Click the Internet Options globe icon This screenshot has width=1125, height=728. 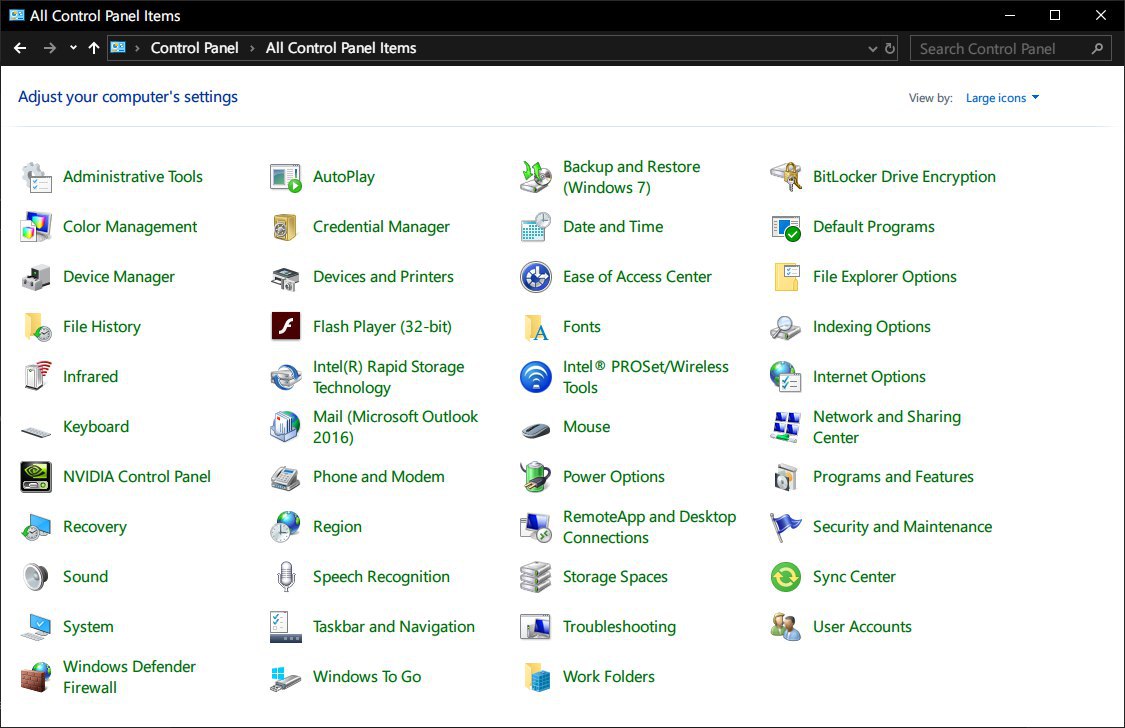tap(786, 377)
